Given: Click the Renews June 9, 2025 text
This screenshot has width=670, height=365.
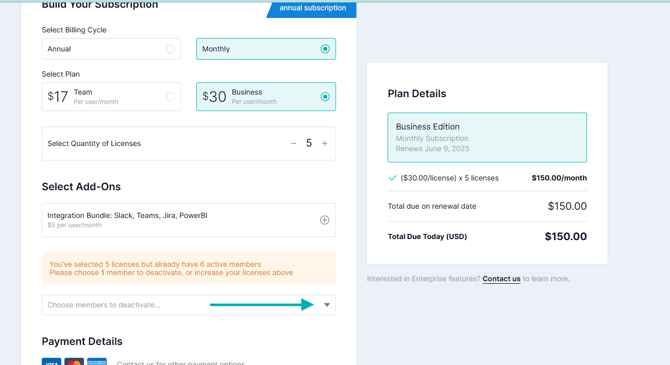Looking at the screenshot, I should tap(432, 149).
